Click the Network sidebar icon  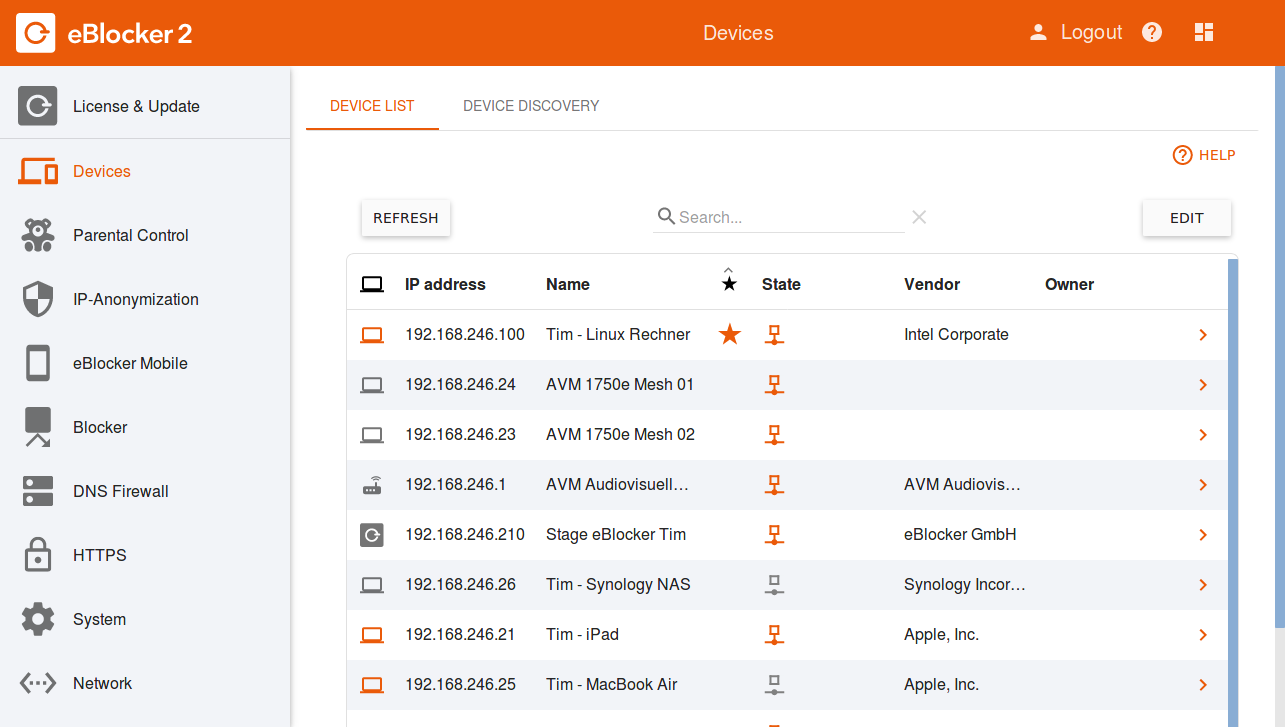[38, 683]
